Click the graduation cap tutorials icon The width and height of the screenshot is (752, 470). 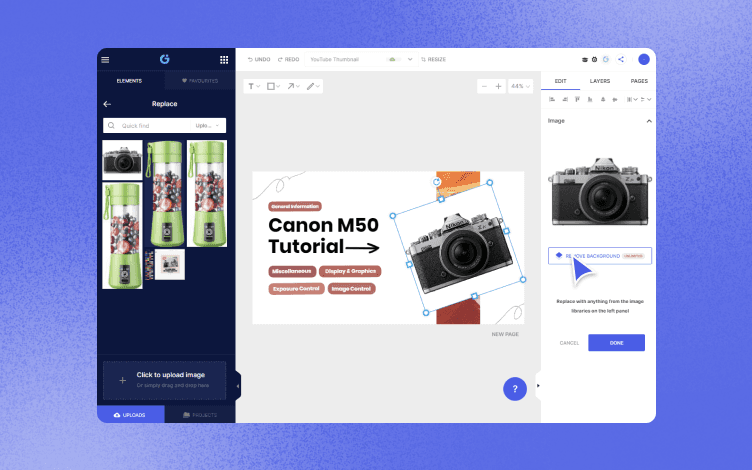tap(585, 60)
